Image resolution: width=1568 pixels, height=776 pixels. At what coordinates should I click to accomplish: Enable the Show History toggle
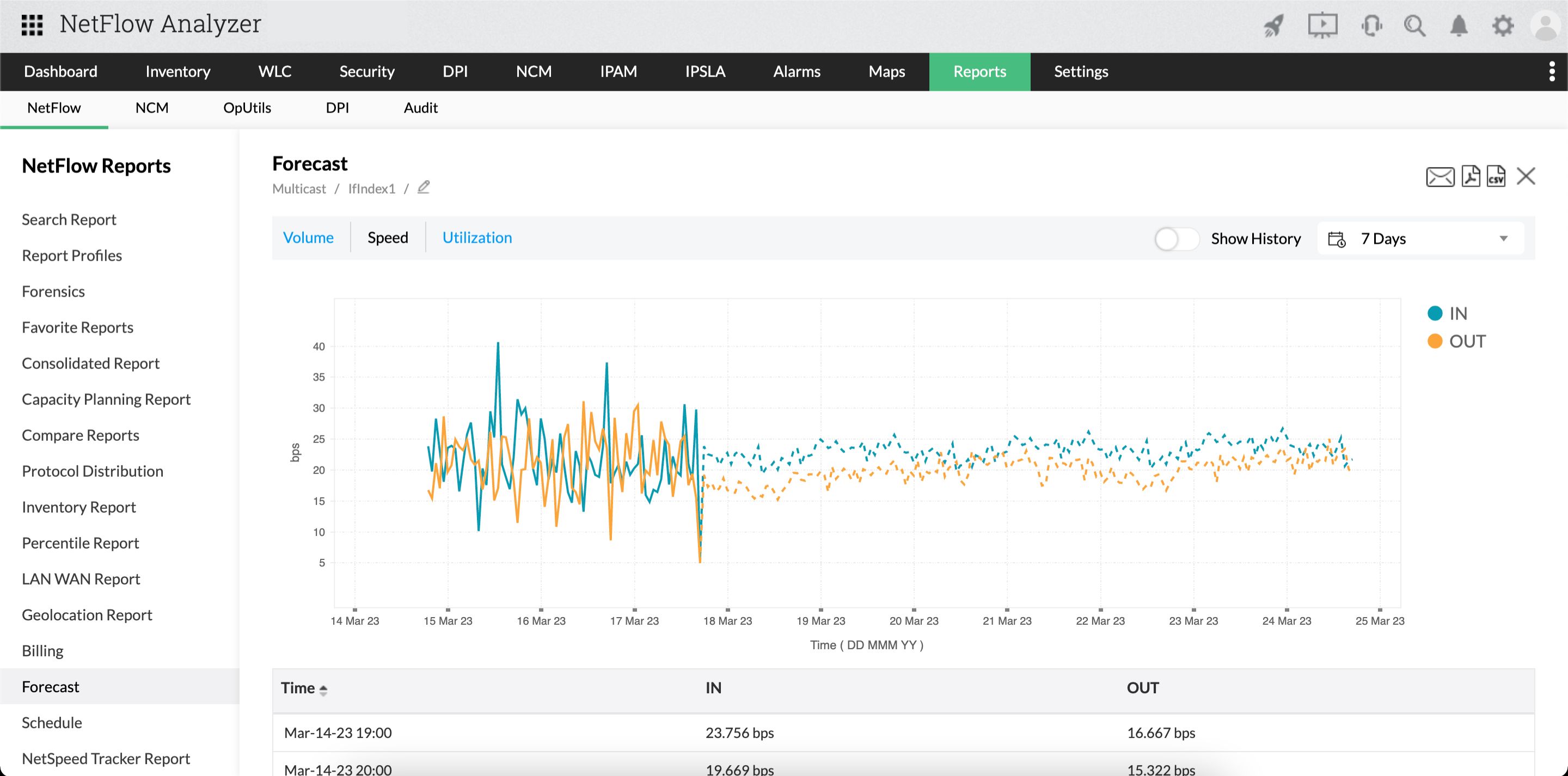coord(1177,239)
